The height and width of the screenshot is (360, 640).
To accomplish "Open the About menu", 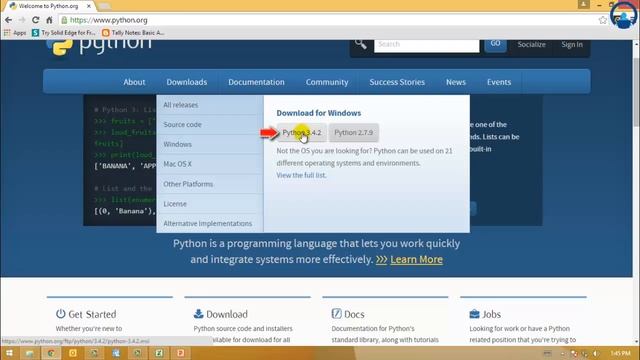I will click(134, 82).
